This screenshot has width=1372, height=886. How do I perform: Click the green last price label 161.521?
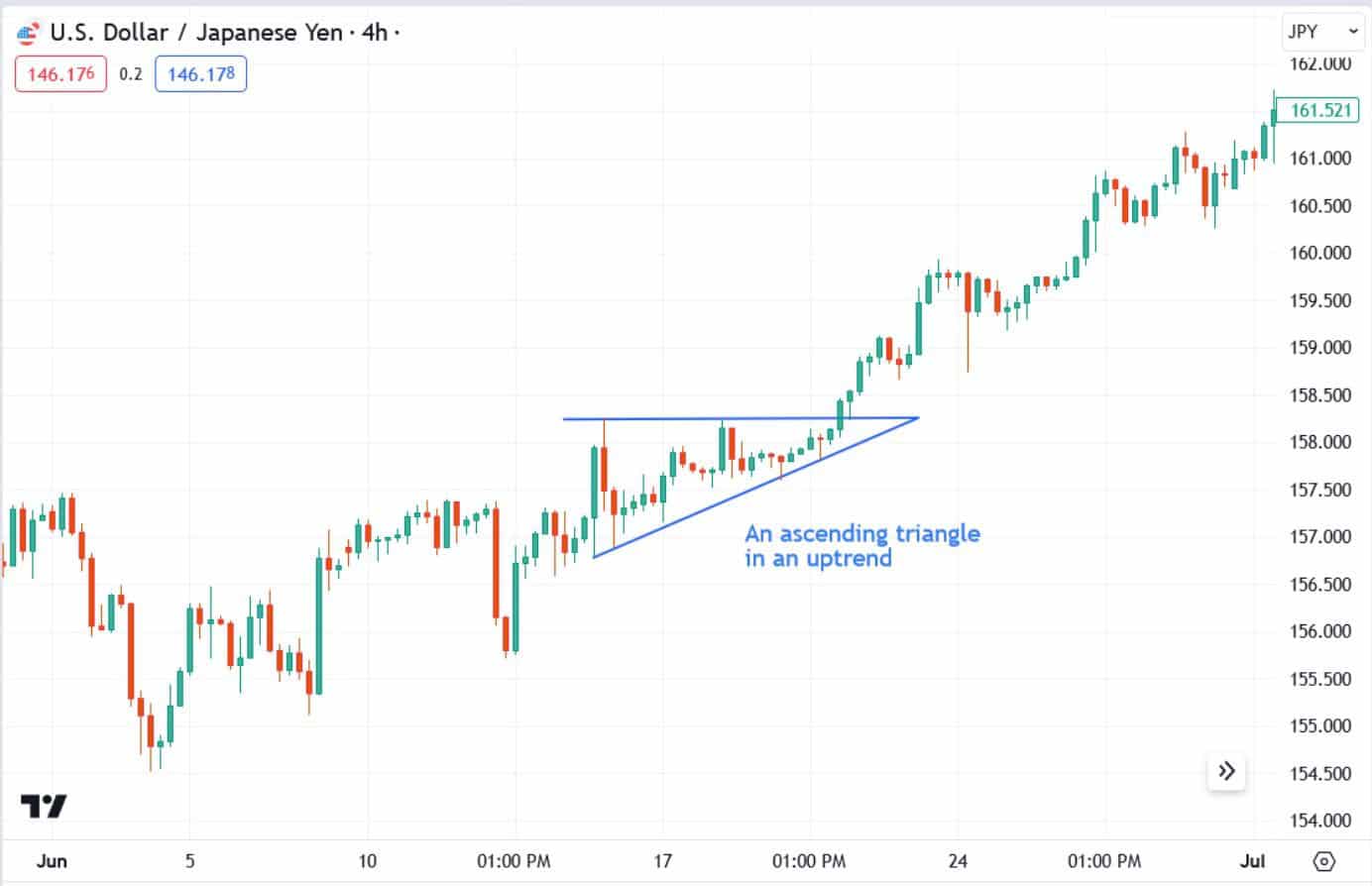(x=1317, y=111)
